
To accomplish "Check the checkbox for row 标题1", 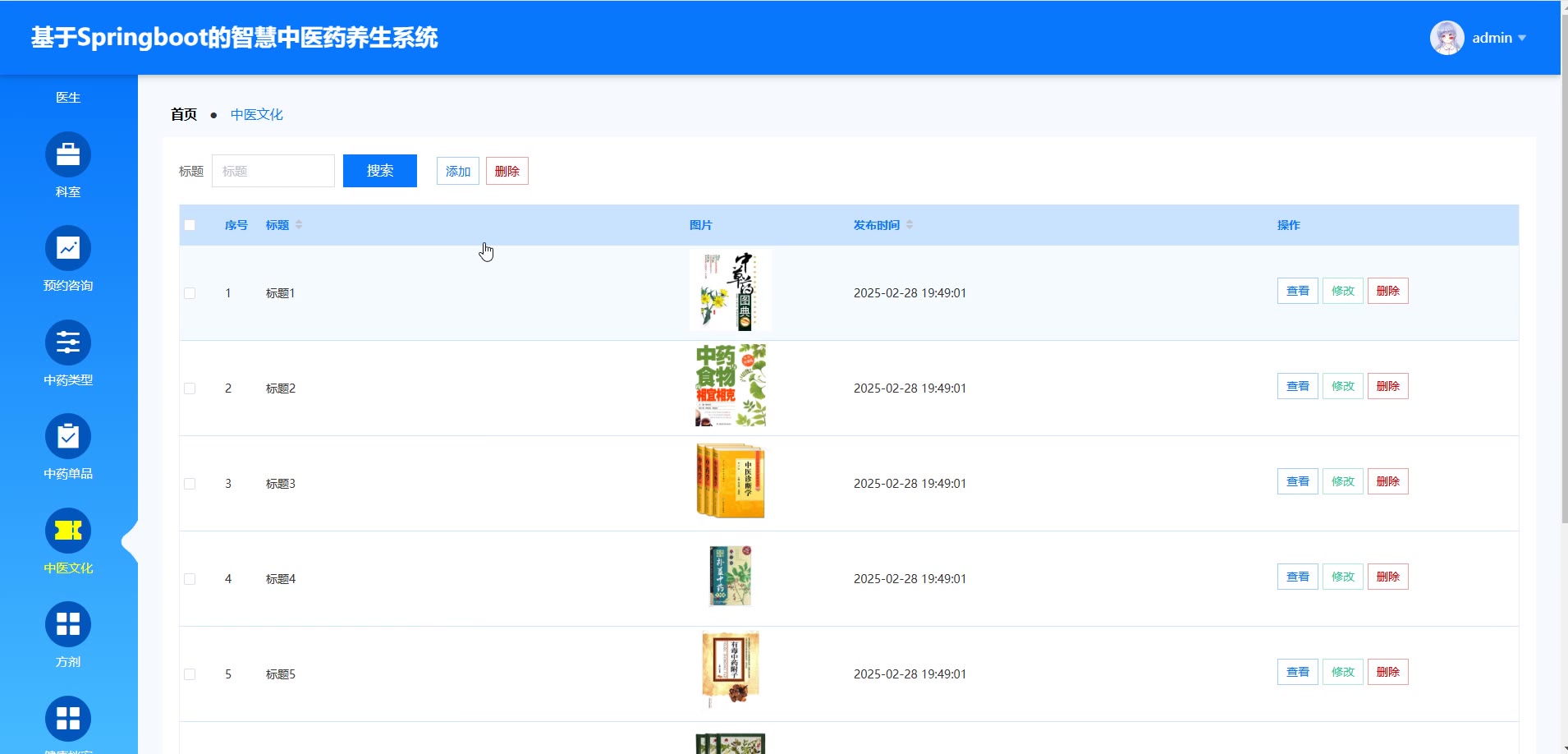I will click(190, 293).
